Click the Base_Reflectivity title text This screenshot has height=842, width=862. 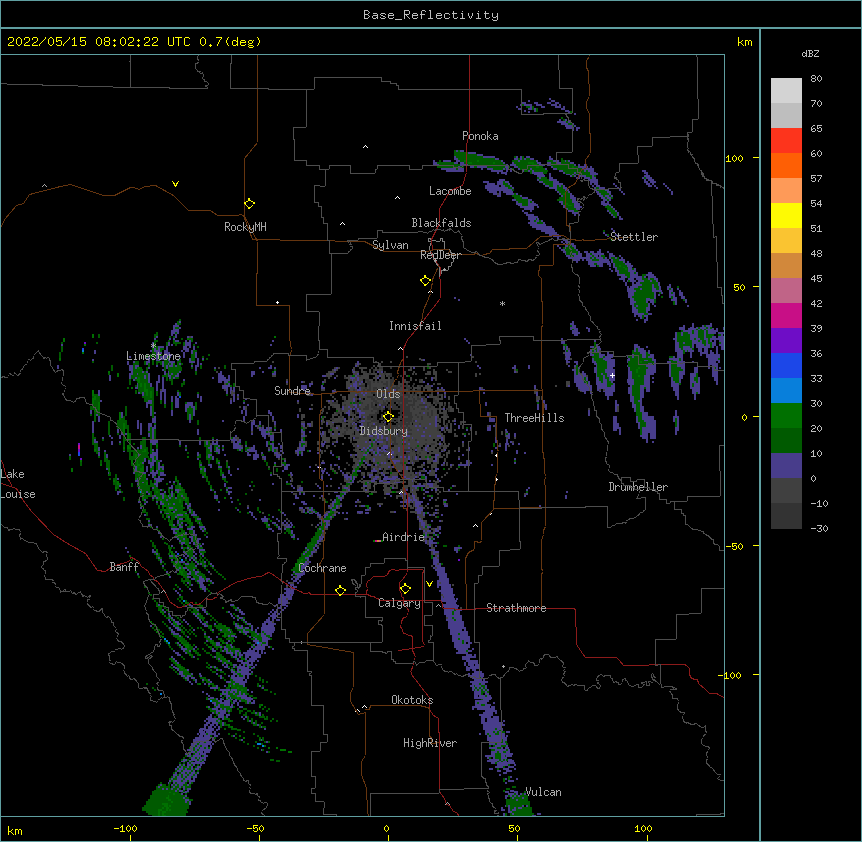point(431,15)
